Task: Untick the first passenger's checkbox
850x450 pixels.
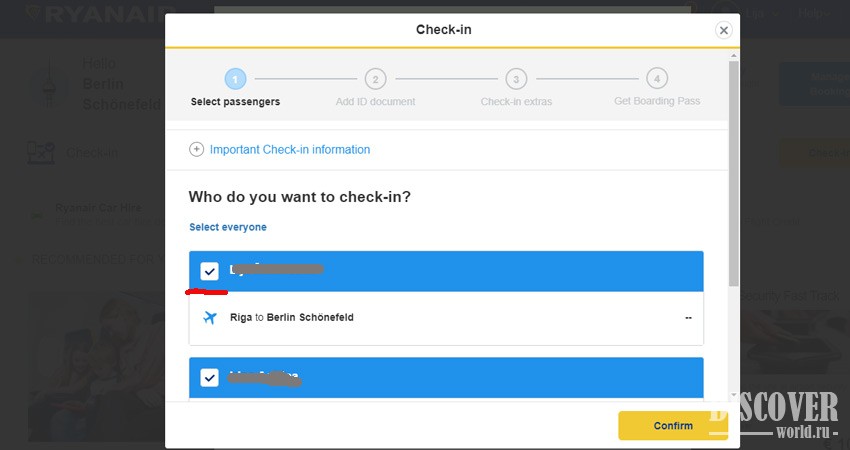Action: [209, 271]
